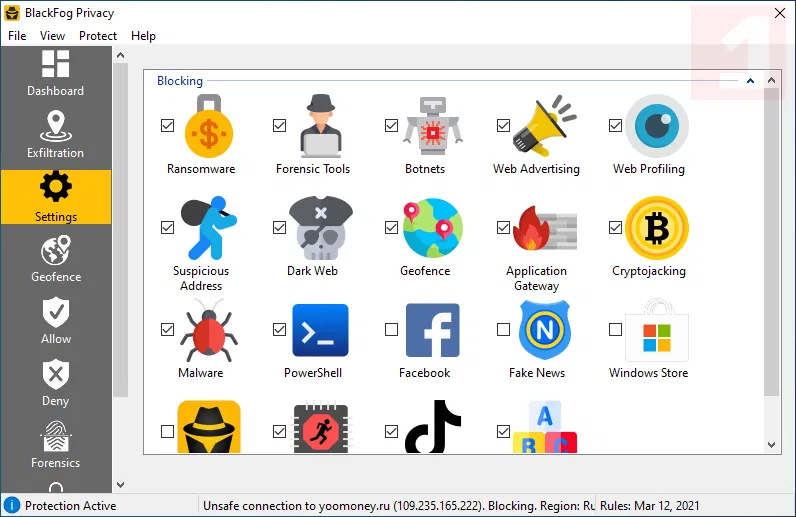The image size is (796, 517).
Task: Open the Dashboard sidebar section
Action: [x=55, y=73]
